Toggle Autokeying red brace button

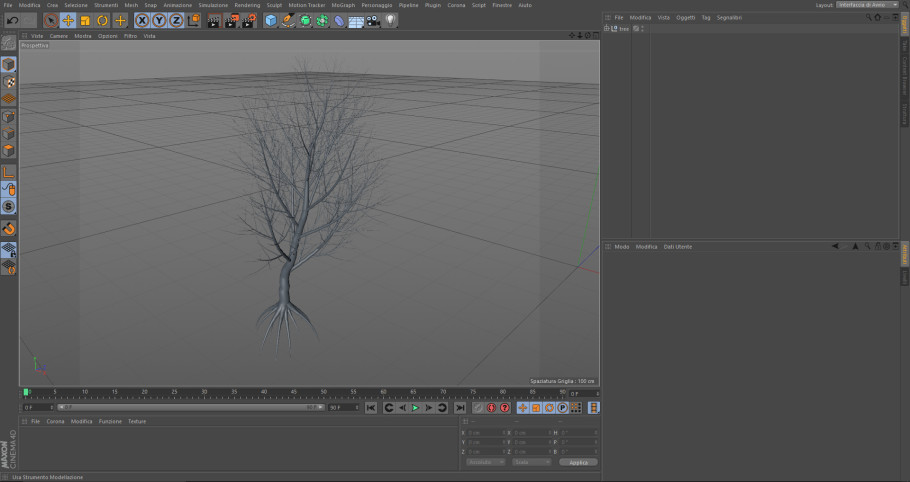click(491, 408)
